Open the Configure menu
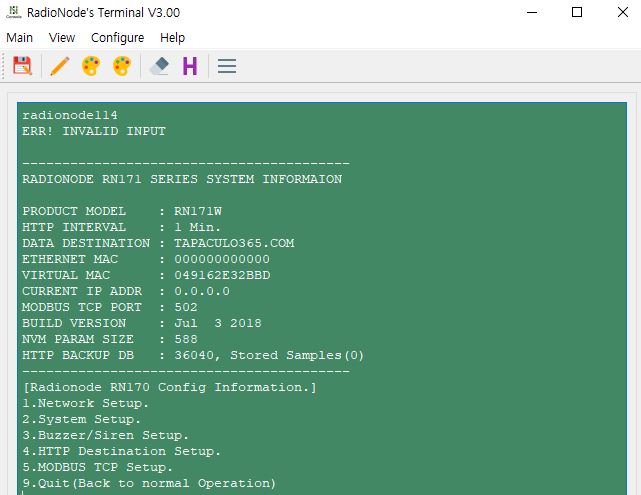Screen dimensions: 641x495 [x=117, y=38]
